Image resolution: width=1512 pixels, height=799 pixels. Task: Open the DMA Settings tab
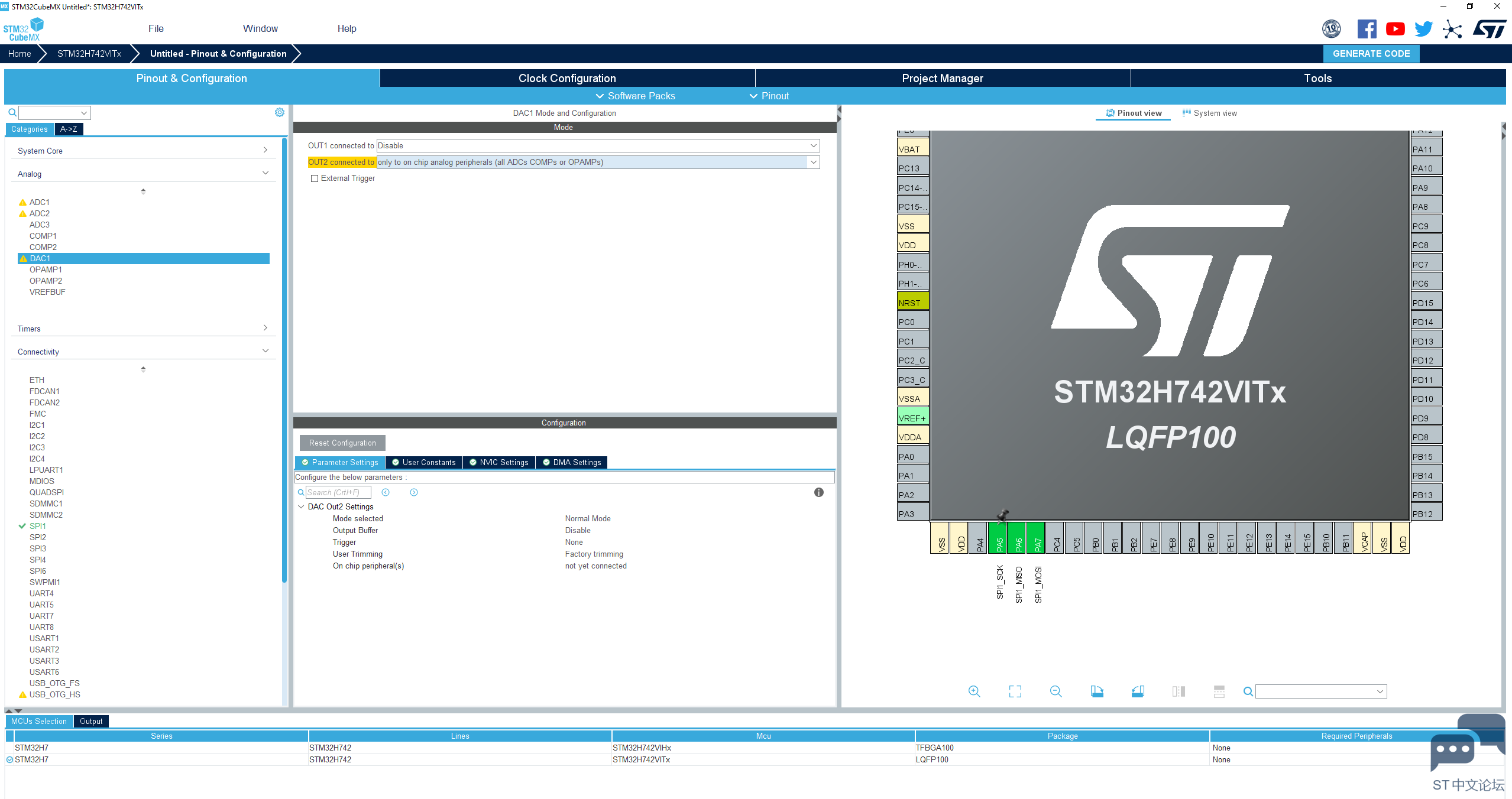(572, 462)
